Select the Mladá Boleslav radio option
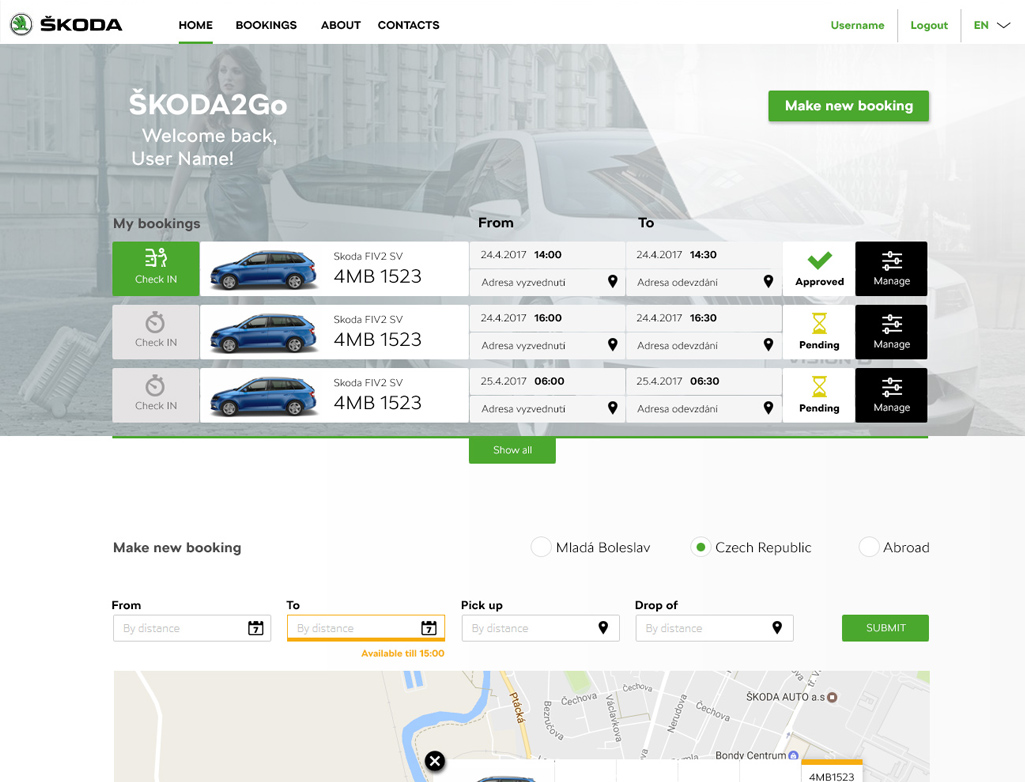Screen dimensions: 1025x782 coord(541,547)
